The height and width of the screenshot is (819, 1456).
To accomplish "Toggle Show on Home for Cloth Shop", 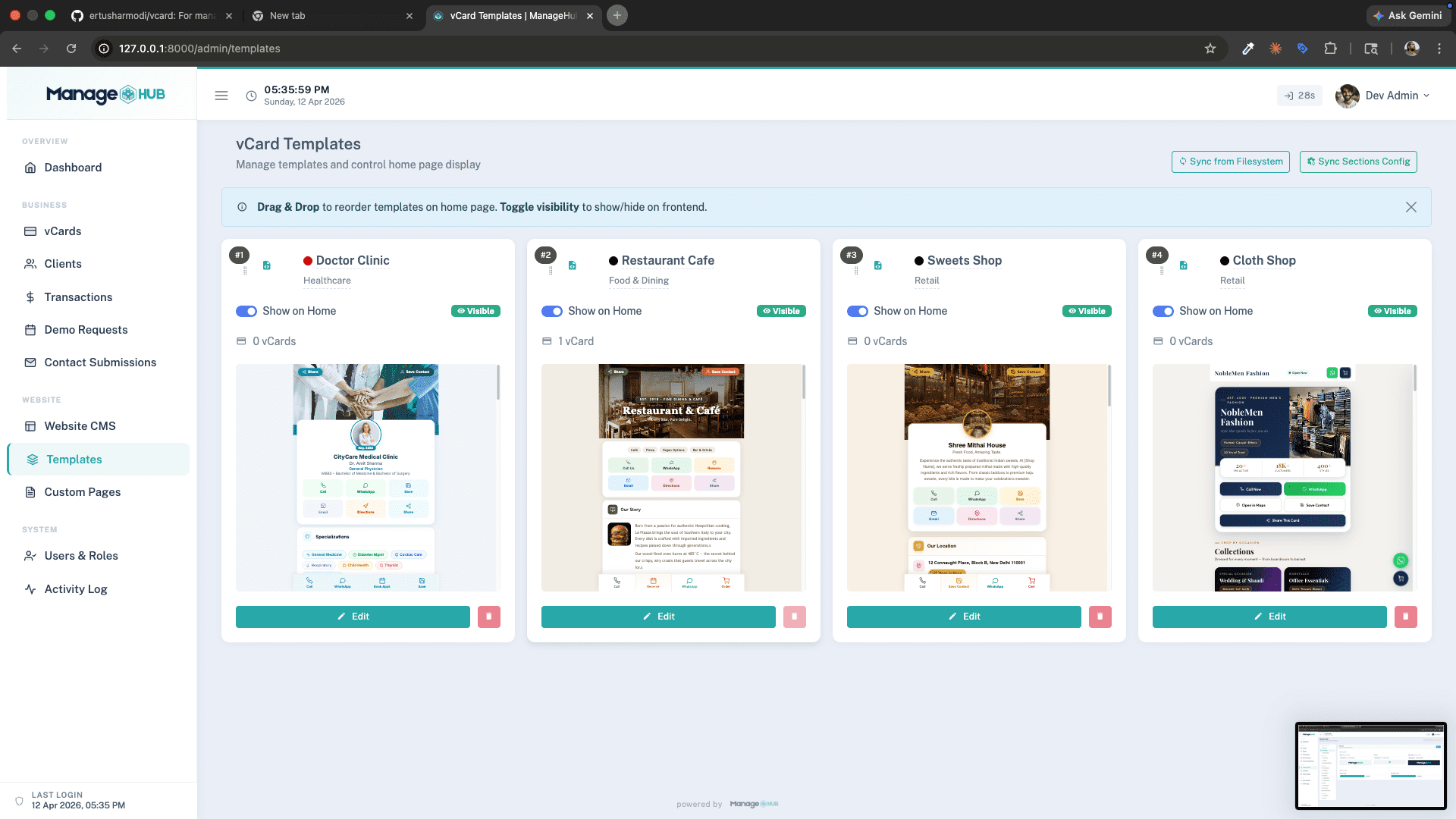I will click(1163, 311).
